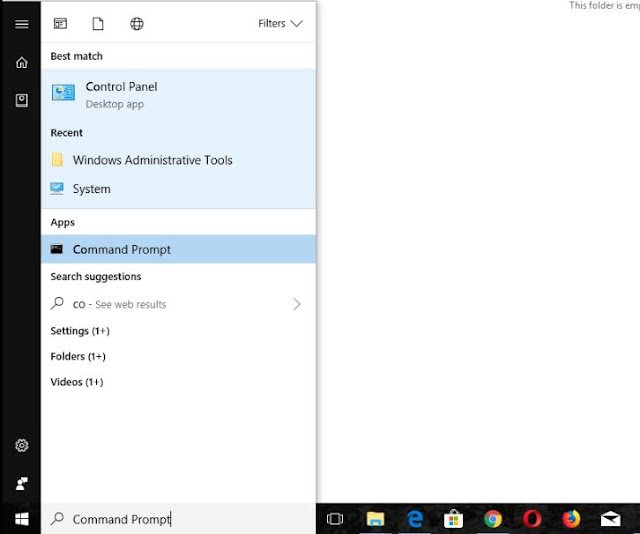This screenshot has width=640, height=534.
Task: Expand the Folders (1+) category
Action: 78,356
